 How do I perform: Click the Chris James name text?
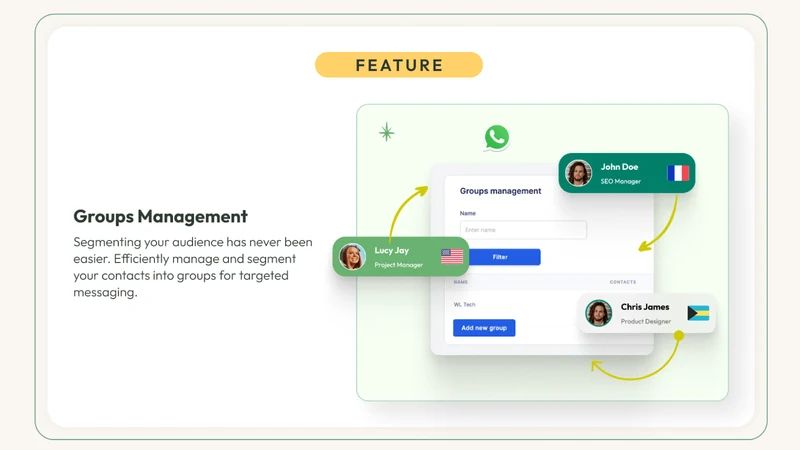pos(645,307)
